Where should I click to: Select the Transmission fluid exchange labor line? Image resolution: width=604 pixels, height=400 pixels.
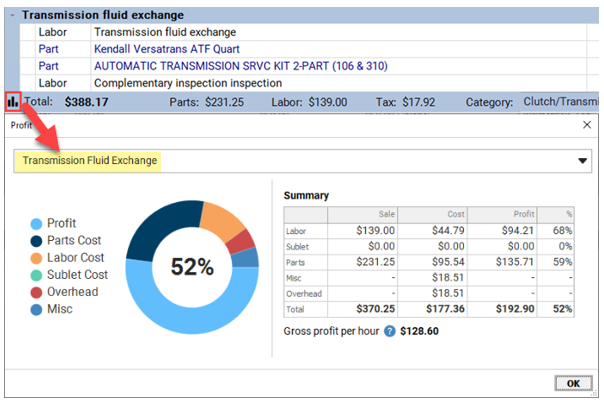(x=303, y=32)
